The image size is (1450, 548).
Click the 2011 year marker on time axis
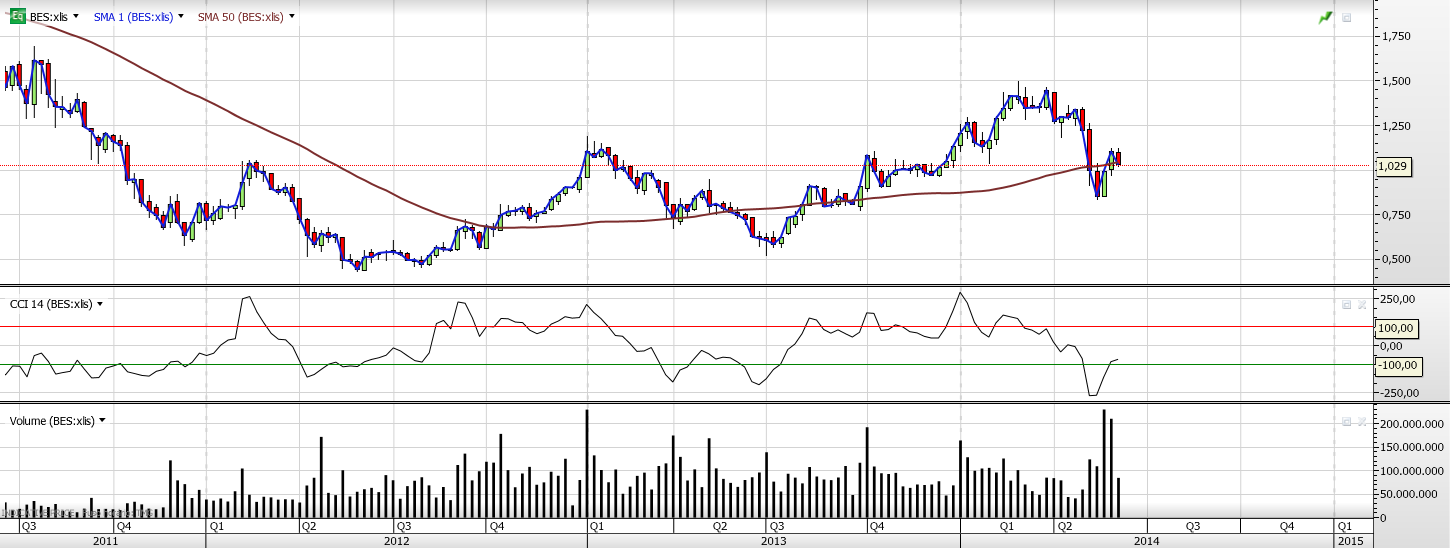click(x=105, y=541)
